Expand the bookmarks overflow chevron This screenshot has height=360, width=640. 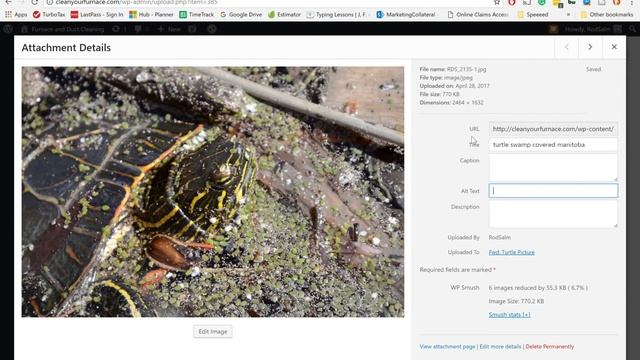click(x=568, y=14)
